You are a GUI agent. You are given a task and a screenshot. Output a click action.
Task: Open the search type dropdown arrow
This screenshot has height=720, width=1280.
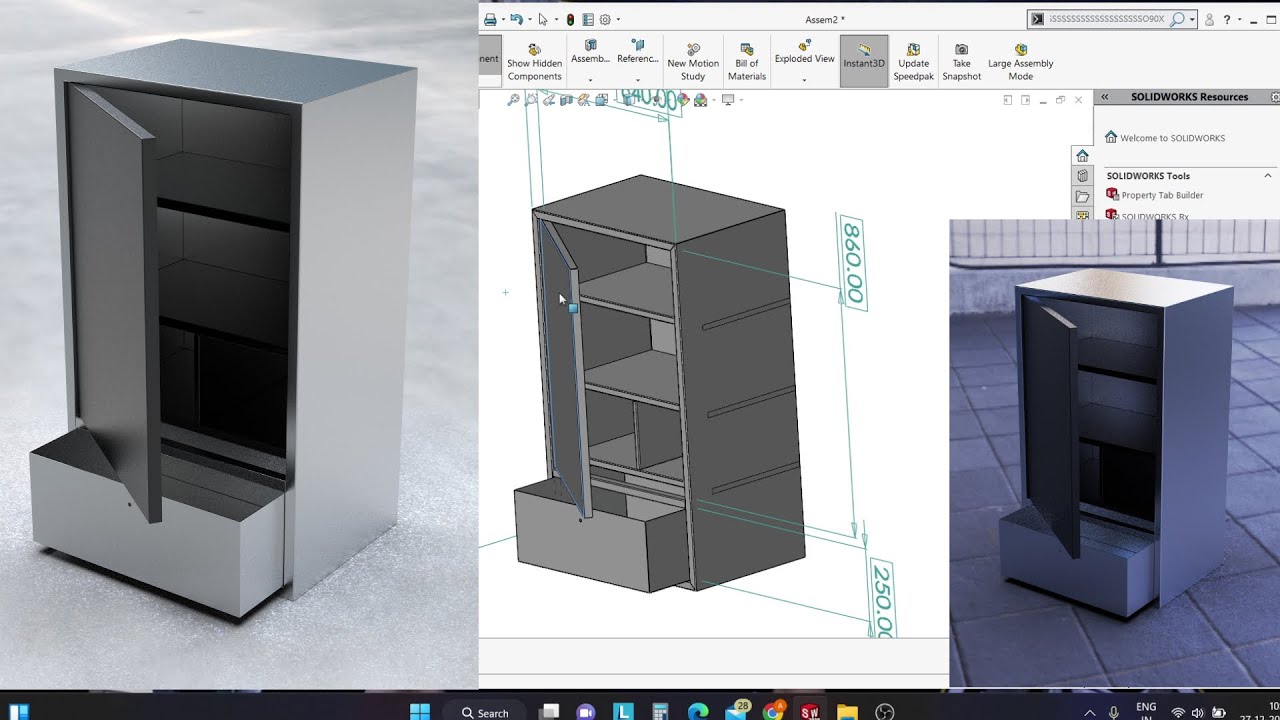click(1190, 19)
